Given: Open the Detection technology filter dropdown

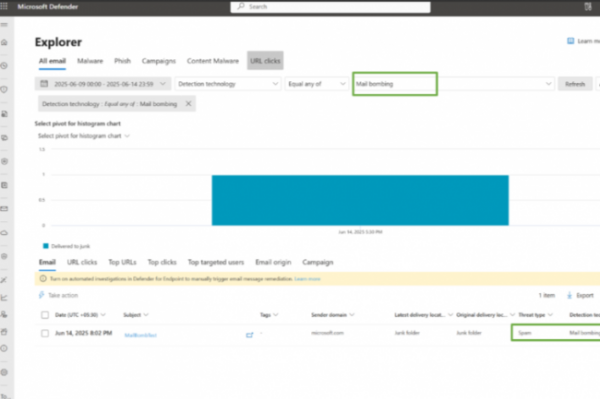Looking at the screenshot, I should [x=228, y=84].
